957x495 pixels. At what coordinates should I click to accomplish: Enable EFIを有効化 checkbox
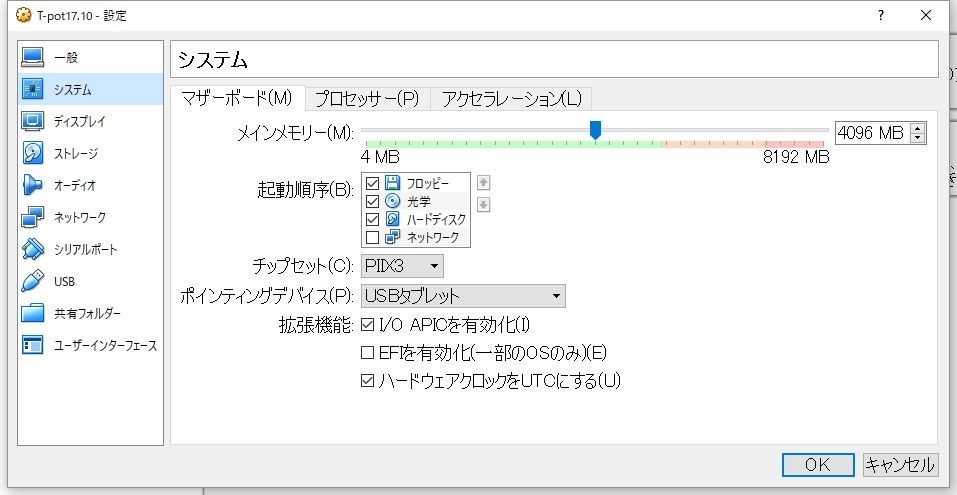(x=367, y=352)
